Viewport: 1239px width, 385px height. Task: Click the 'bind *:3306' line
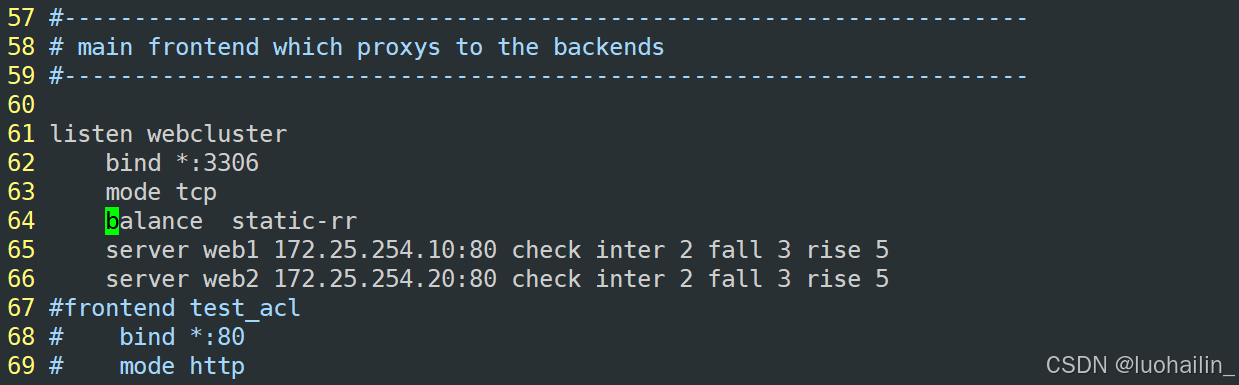pos(182,162)
